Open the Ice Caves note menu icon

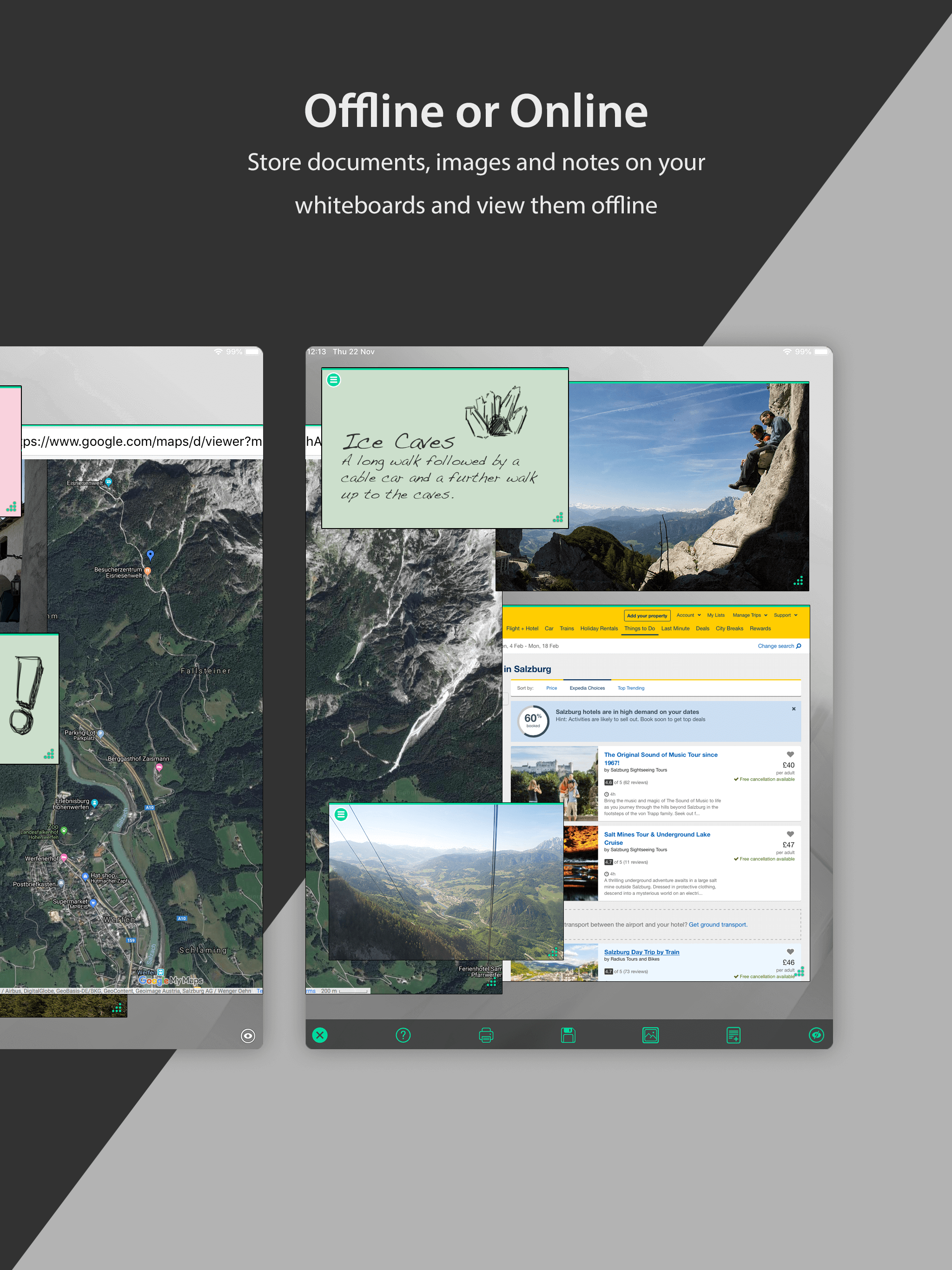pos(334,379)
